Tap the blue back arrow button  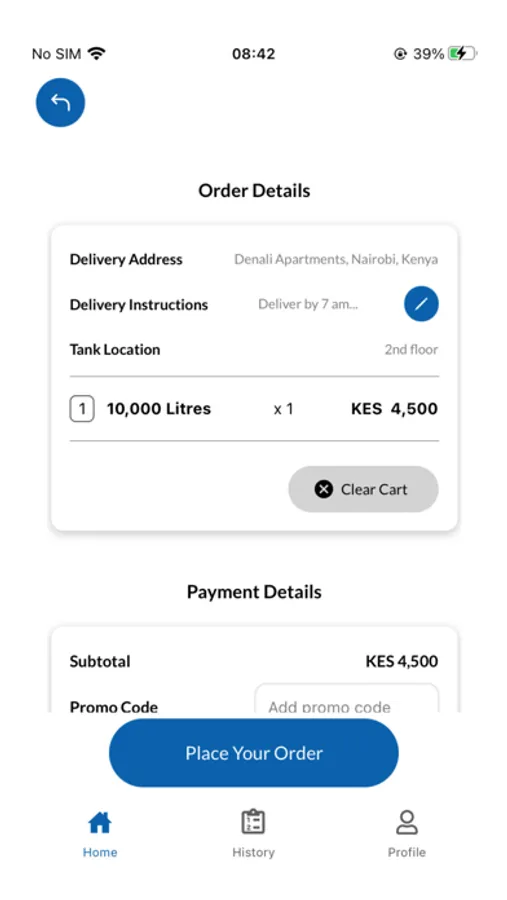[60, 102]
